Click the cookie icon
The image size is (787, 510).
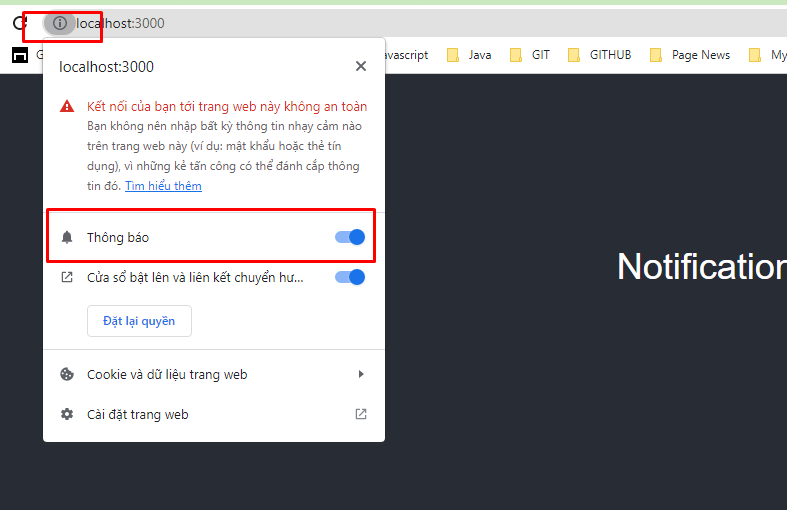[x=67, y=374]
